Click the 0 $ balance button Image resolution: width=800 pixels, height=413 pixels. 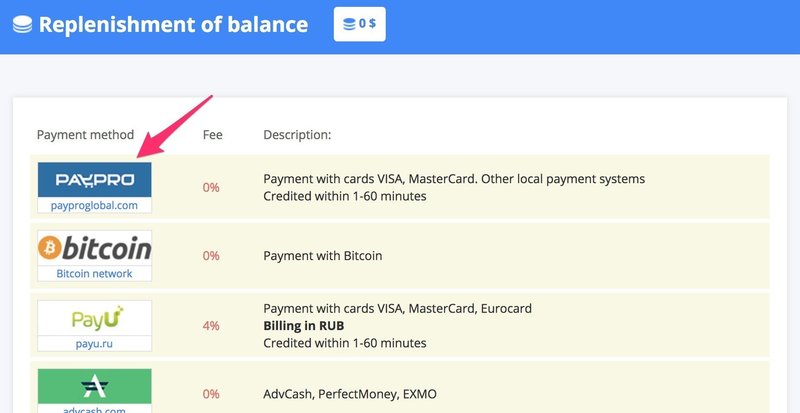359,24
